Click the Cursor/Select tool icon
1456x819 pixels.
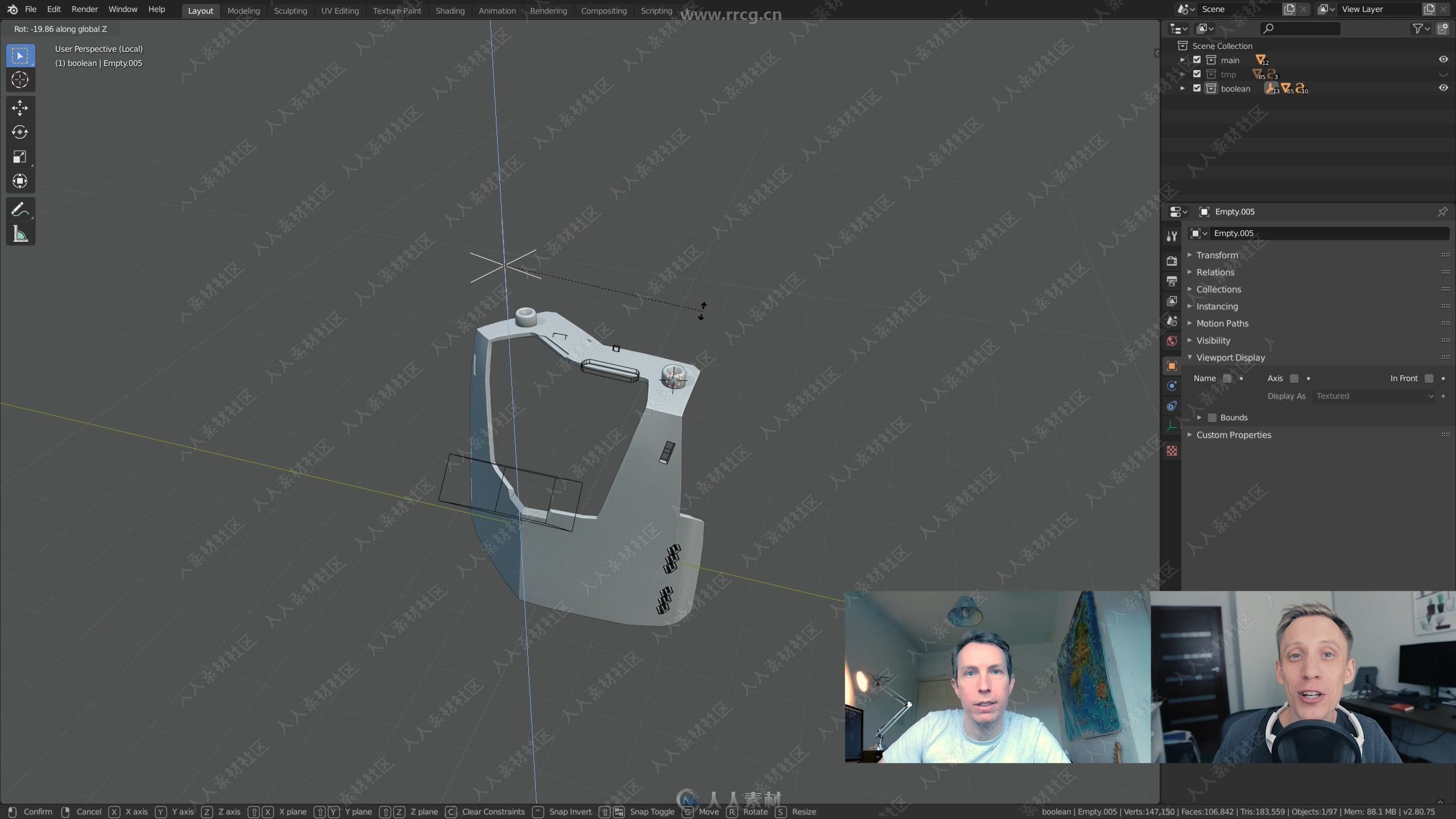pyautogui.click(x=19, y=54)
